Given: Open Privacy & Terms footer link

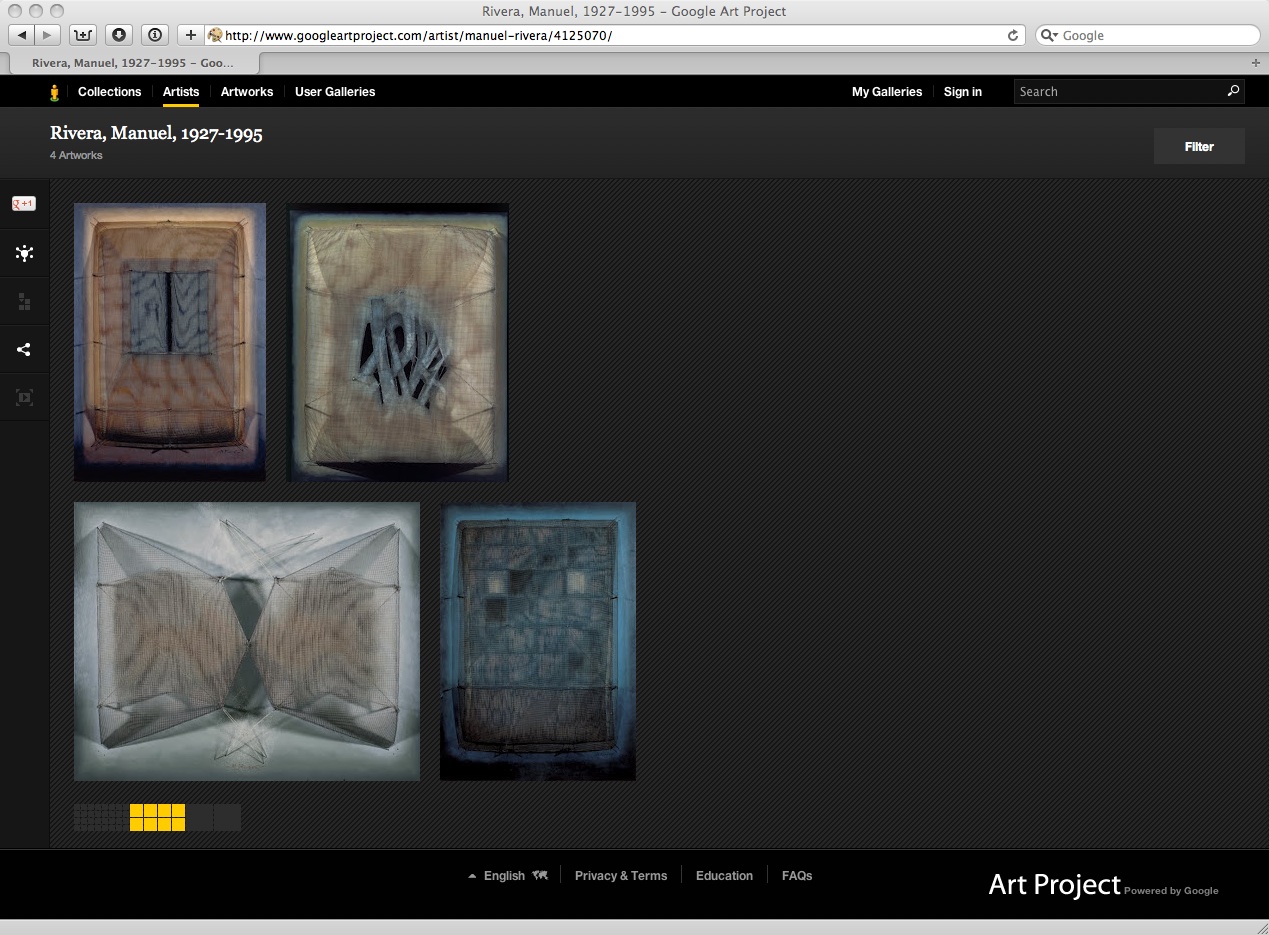Looking at the screenshot, I should click(621, 875).
